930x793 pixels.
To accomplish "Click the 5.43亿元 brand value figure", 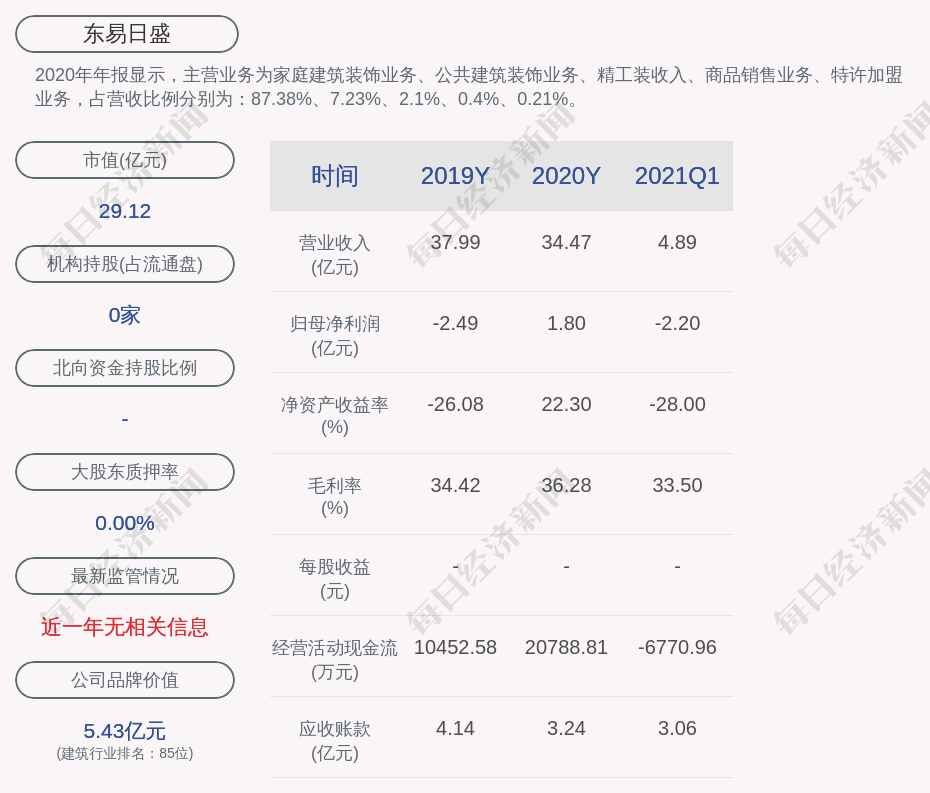I will coord(125,731).
